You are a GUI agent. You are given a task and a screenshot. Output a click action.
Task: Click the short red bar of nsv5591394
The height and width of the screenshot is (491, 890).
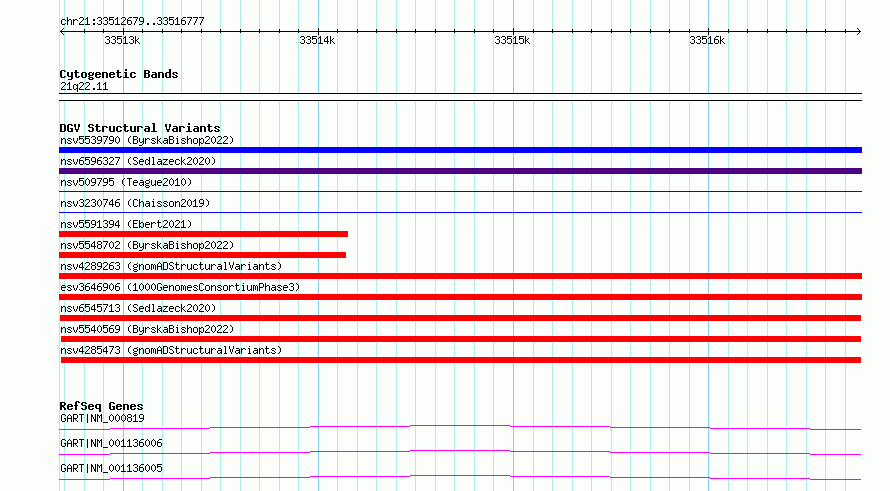pos(203,234)
